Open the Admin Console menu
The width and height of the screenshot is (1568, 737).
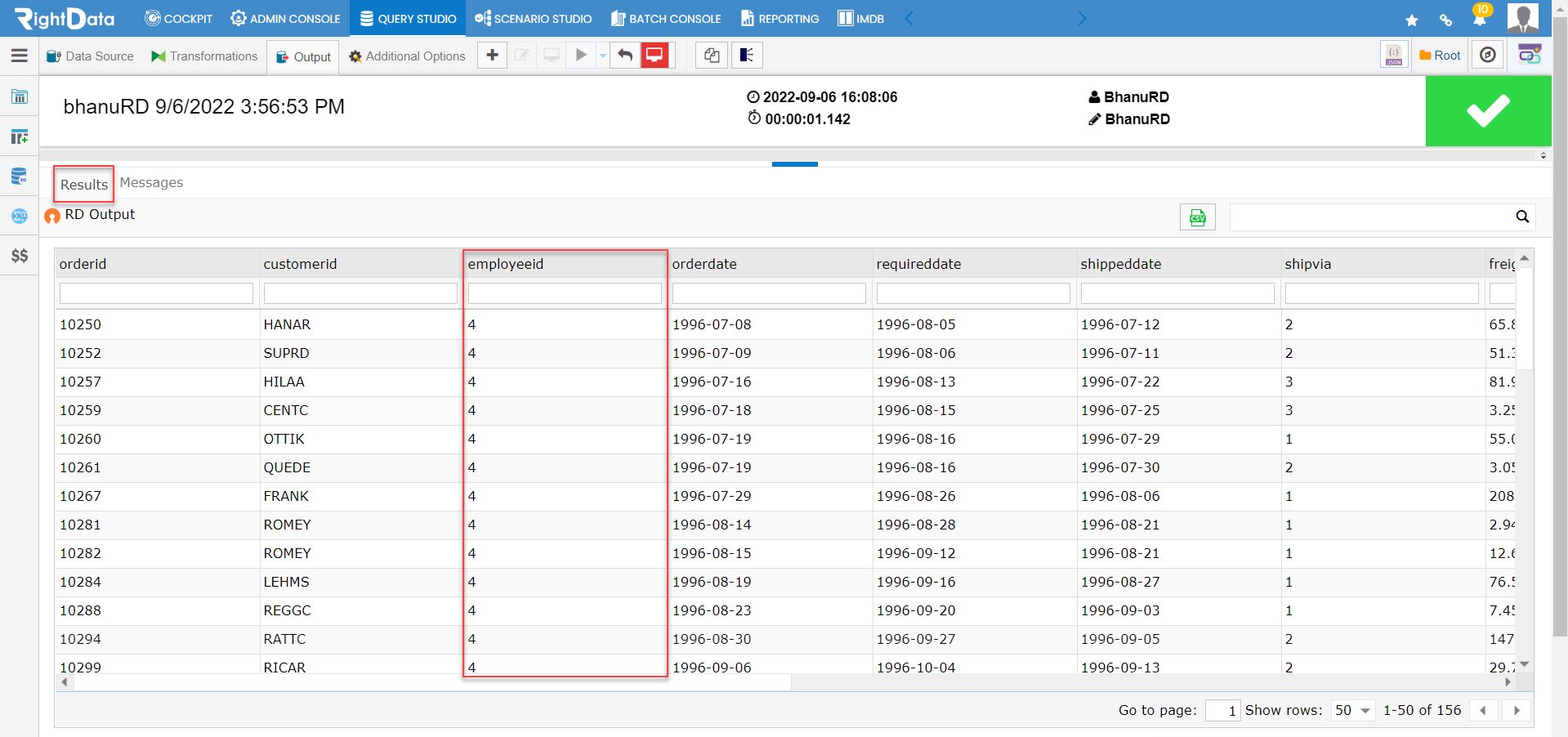coord(285,18)
